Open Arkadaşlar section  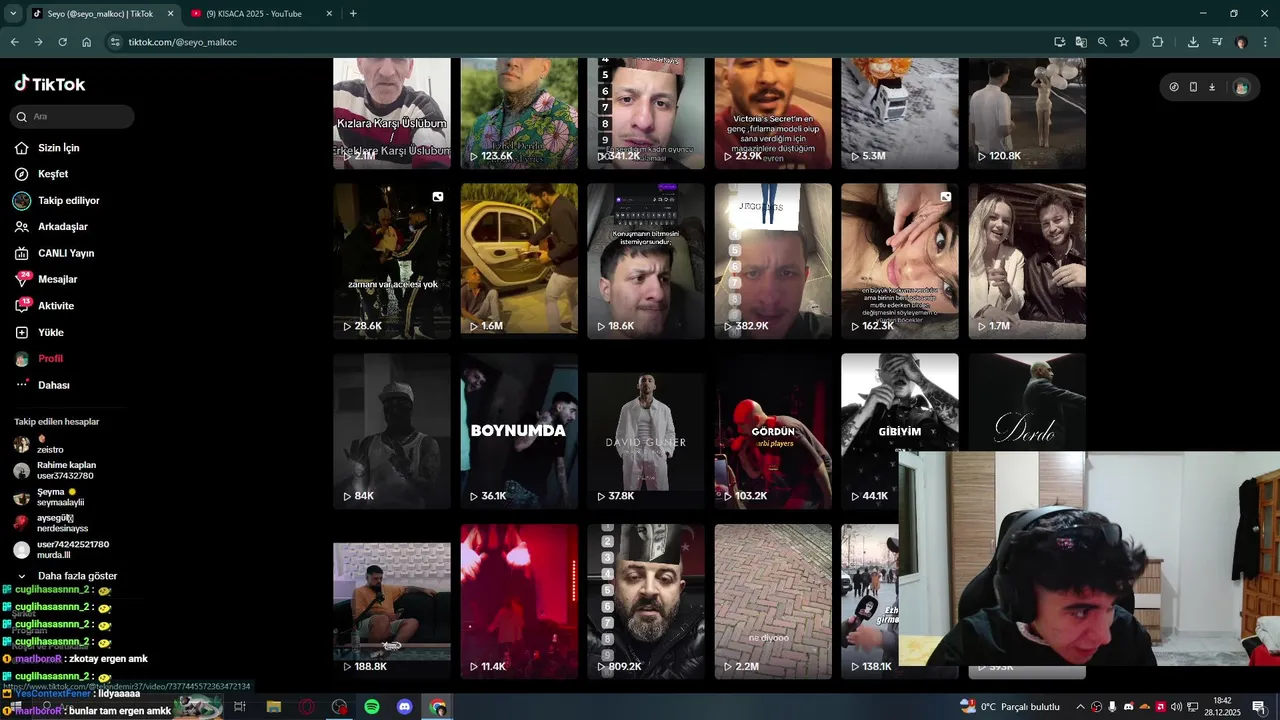pos(62,227)
